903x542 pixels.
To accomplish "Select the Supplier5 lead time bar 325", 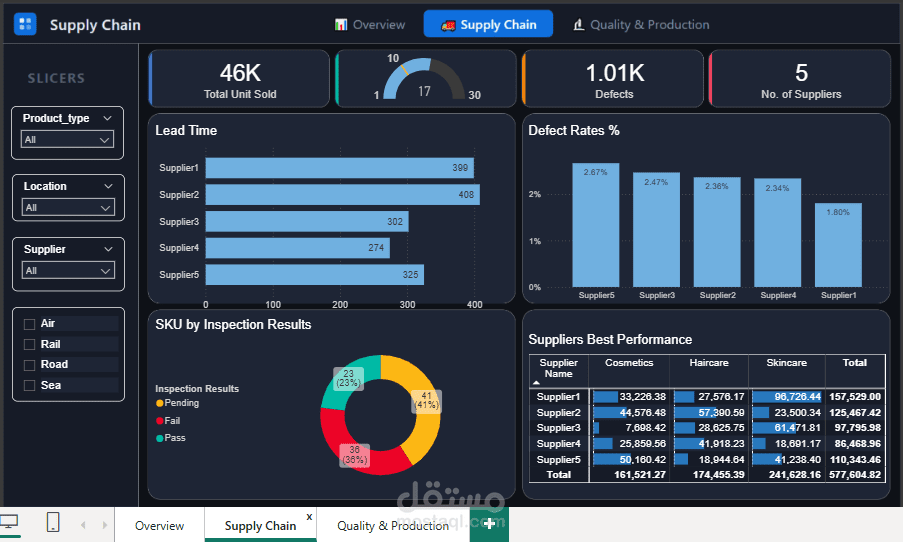I will coord(315,275).
